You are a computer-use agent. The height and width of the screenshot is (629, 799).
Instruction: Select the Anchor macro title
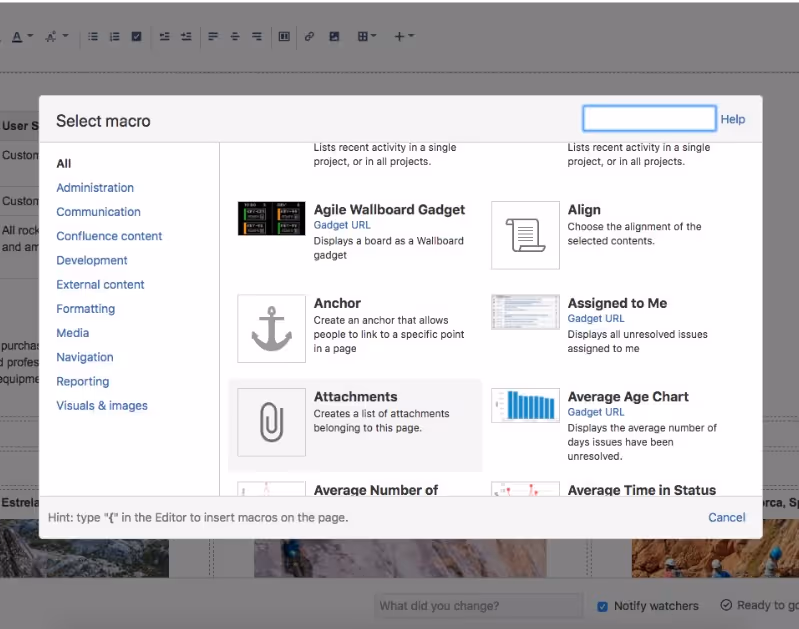tap(337, 303)
